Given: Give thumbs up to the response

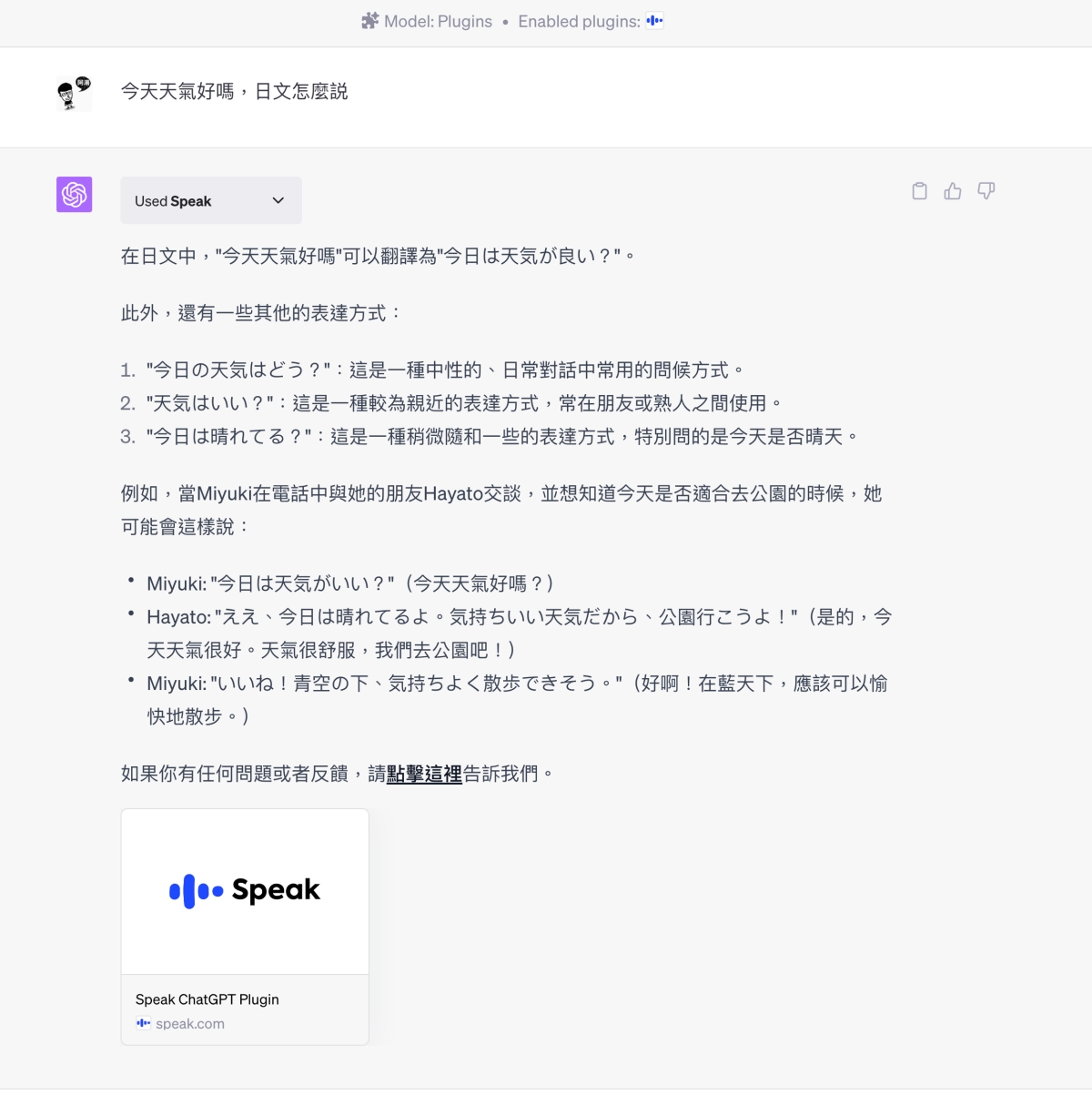Looking at the screenshot, I should pos(953,191).
